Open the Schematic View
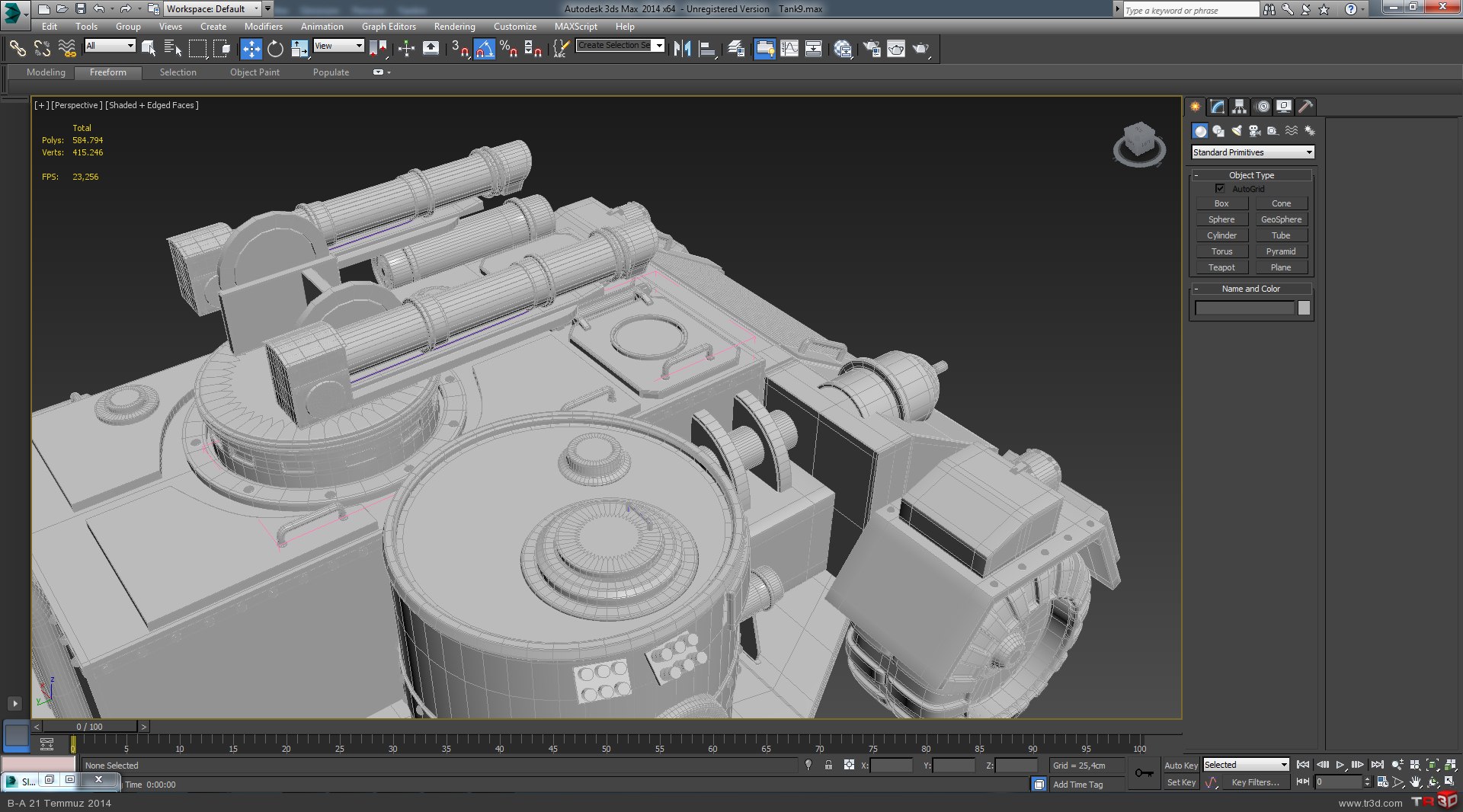Viewport: 1463px width, 812px height. pos(814,49)
